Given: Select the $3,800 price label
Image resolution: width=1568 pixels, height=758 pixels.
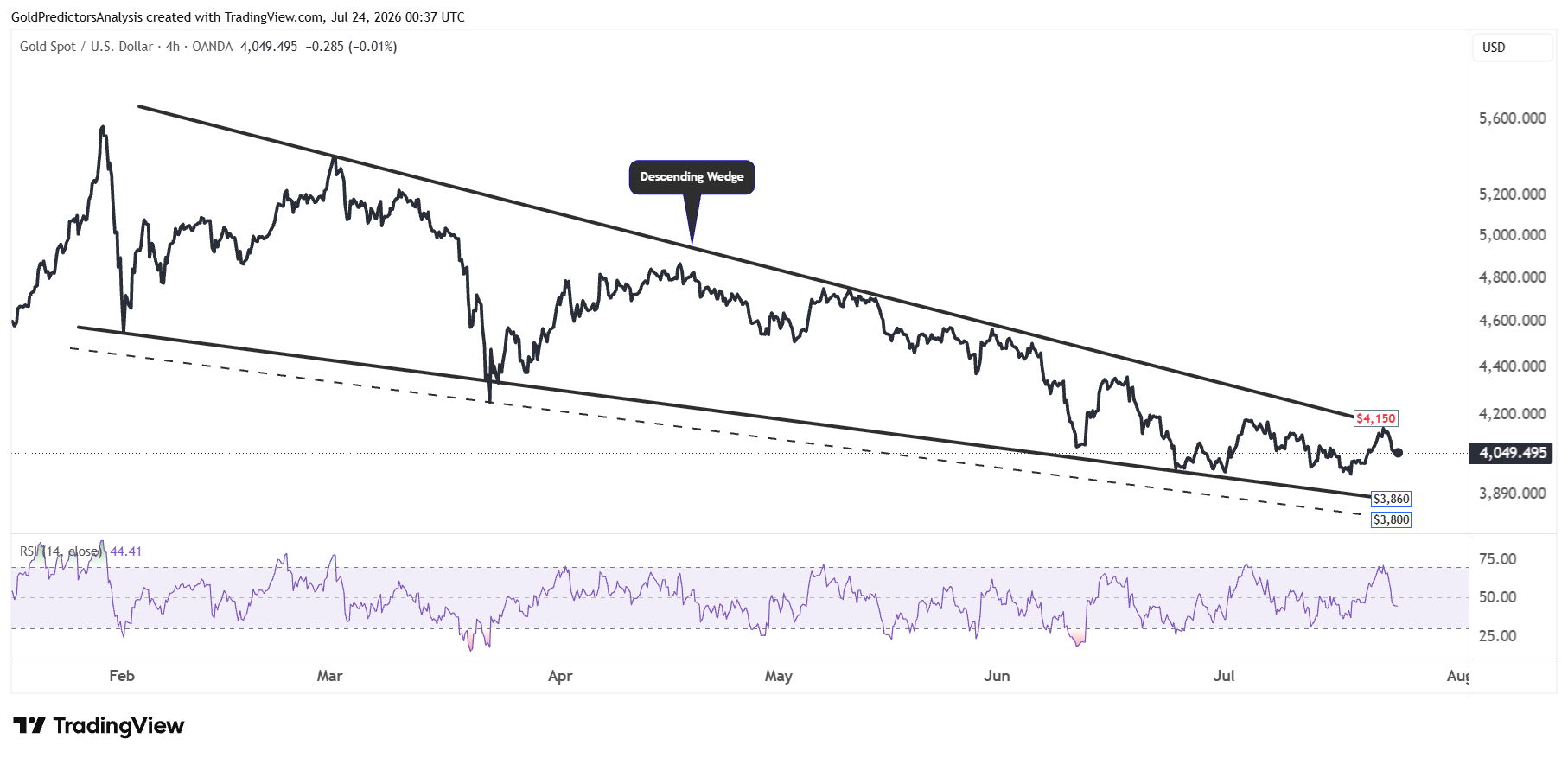Looking at the screenshot, I should coord(1391,519).
